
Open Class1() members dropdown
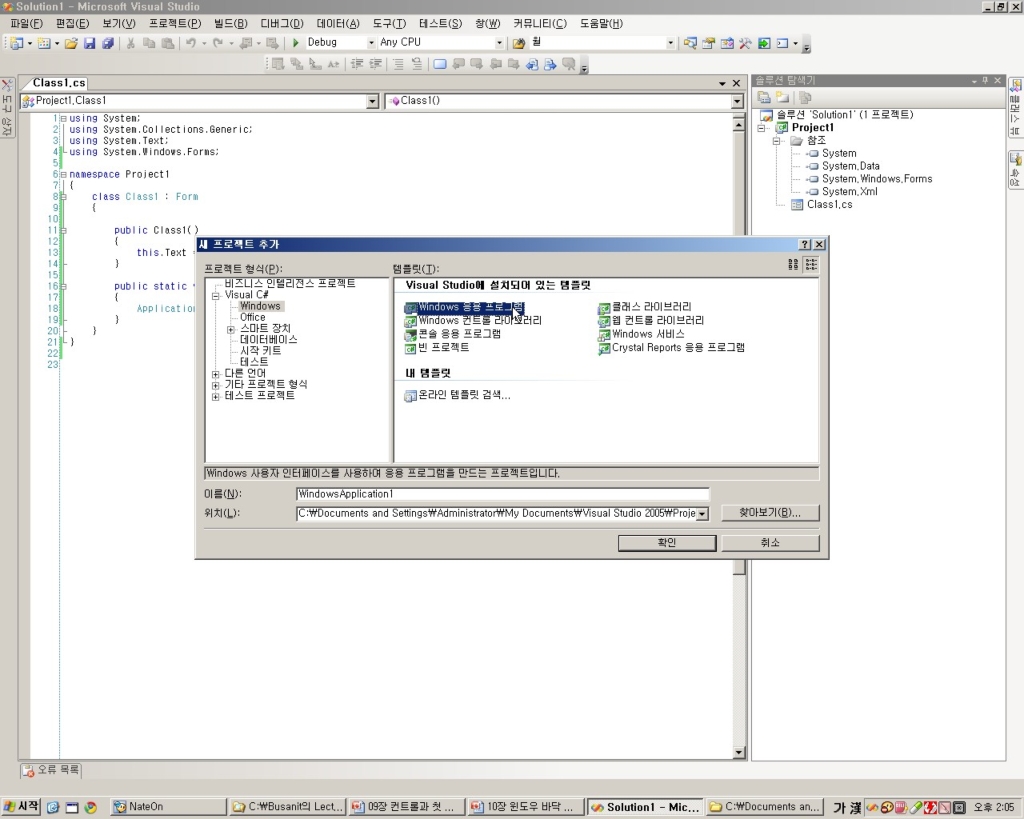(x=737, y=101)
